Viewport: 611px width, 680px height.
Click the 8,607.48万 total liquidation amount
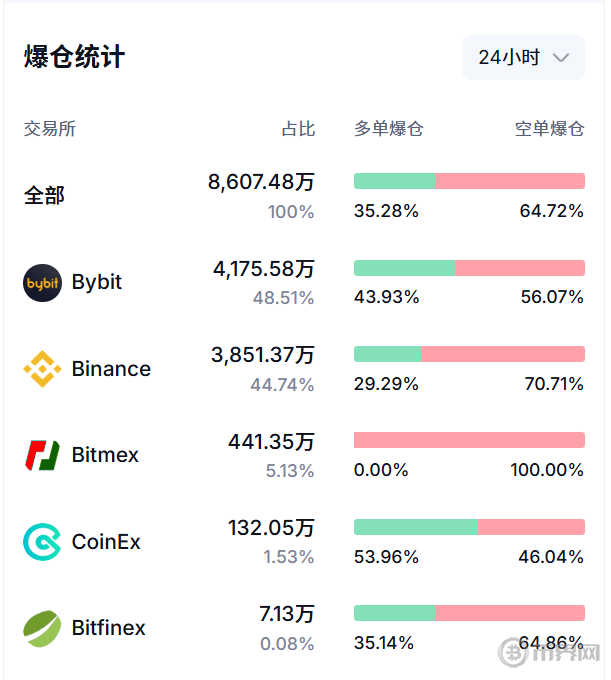261,182
